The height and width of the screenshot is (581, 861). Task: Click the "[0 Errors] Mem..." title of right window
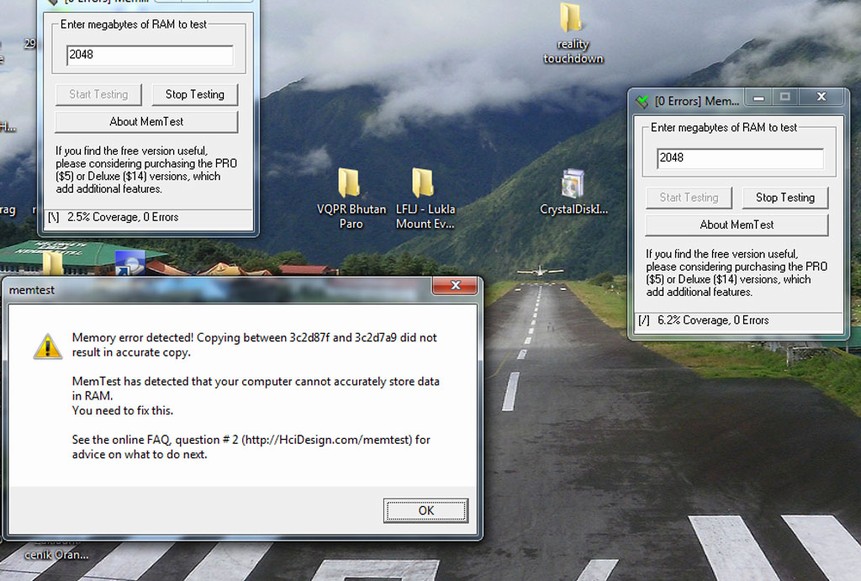click(x=696, y=101)
